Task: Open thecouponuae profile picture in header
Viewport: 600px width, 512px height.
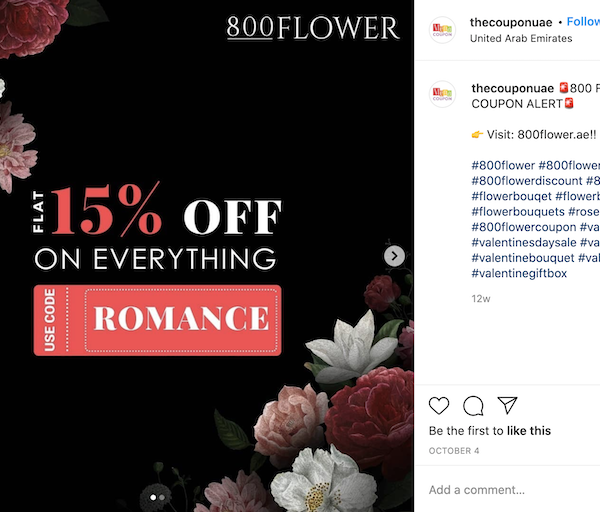Action: point(443,29)
